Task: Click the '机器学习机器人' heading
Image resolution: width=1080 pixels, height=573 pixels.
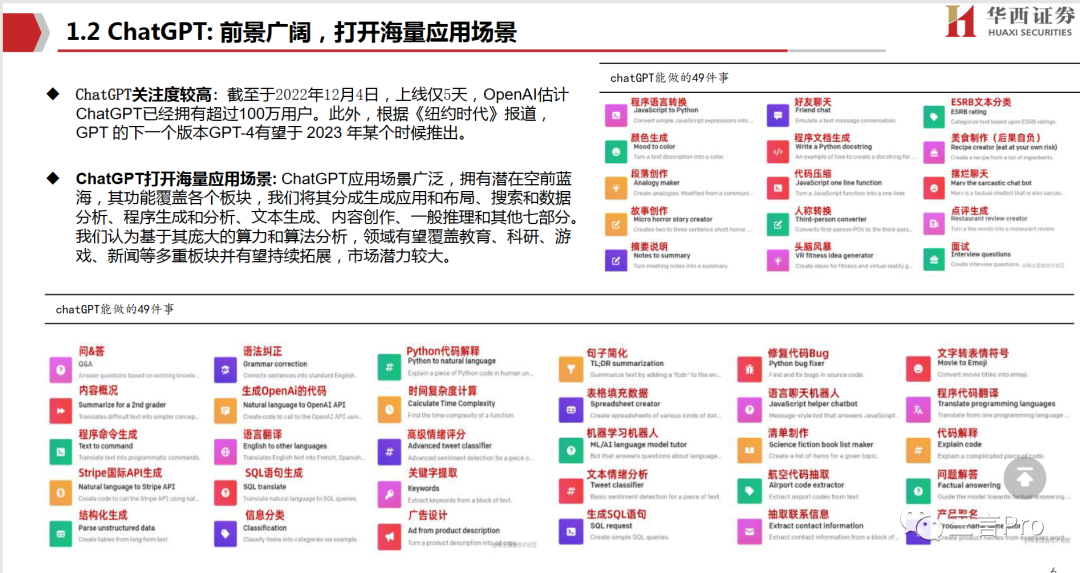Action: [622, 433]
